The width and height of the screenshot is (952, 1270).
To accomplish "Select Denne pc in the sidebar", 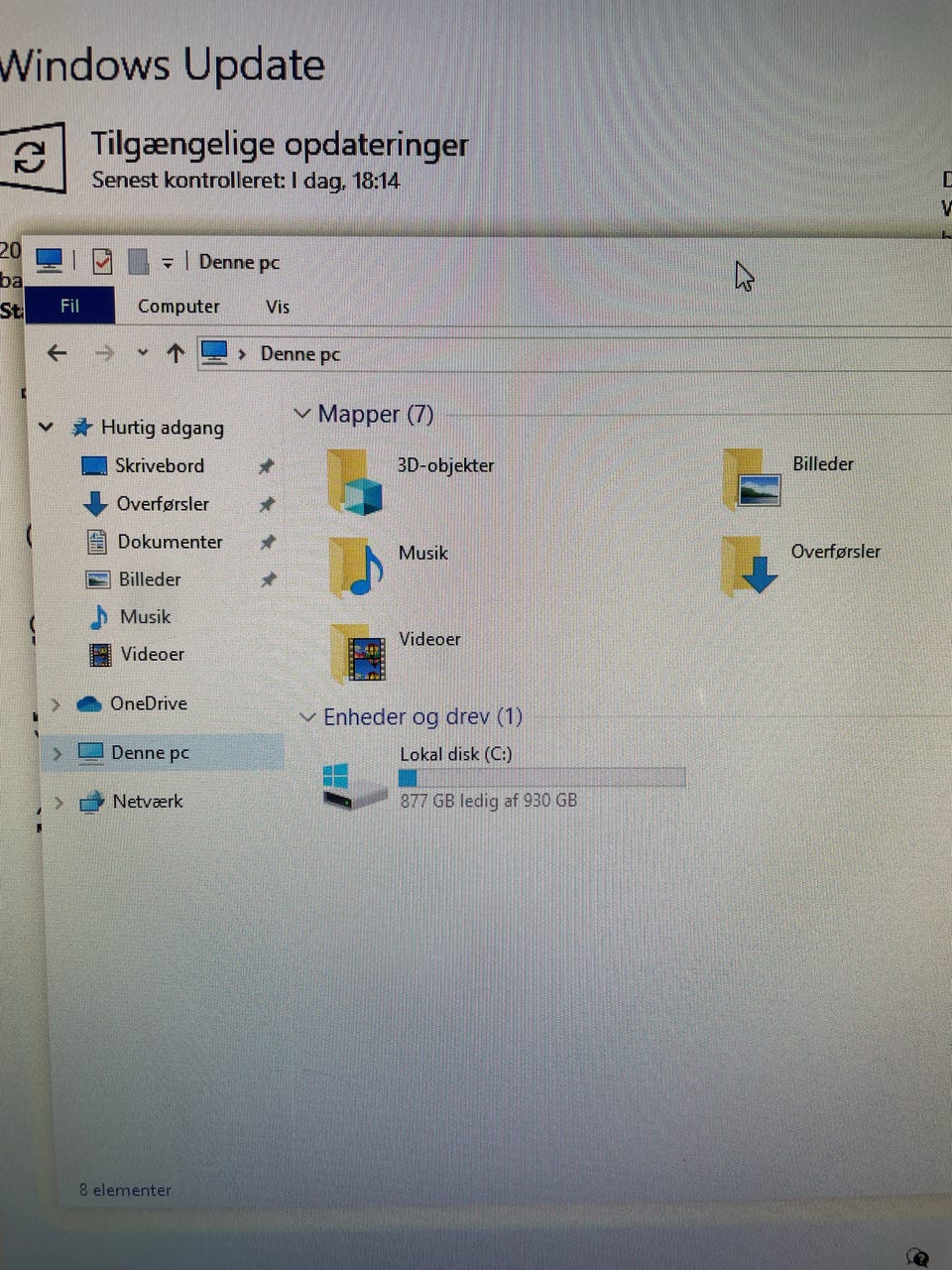I will pos(150,752).
